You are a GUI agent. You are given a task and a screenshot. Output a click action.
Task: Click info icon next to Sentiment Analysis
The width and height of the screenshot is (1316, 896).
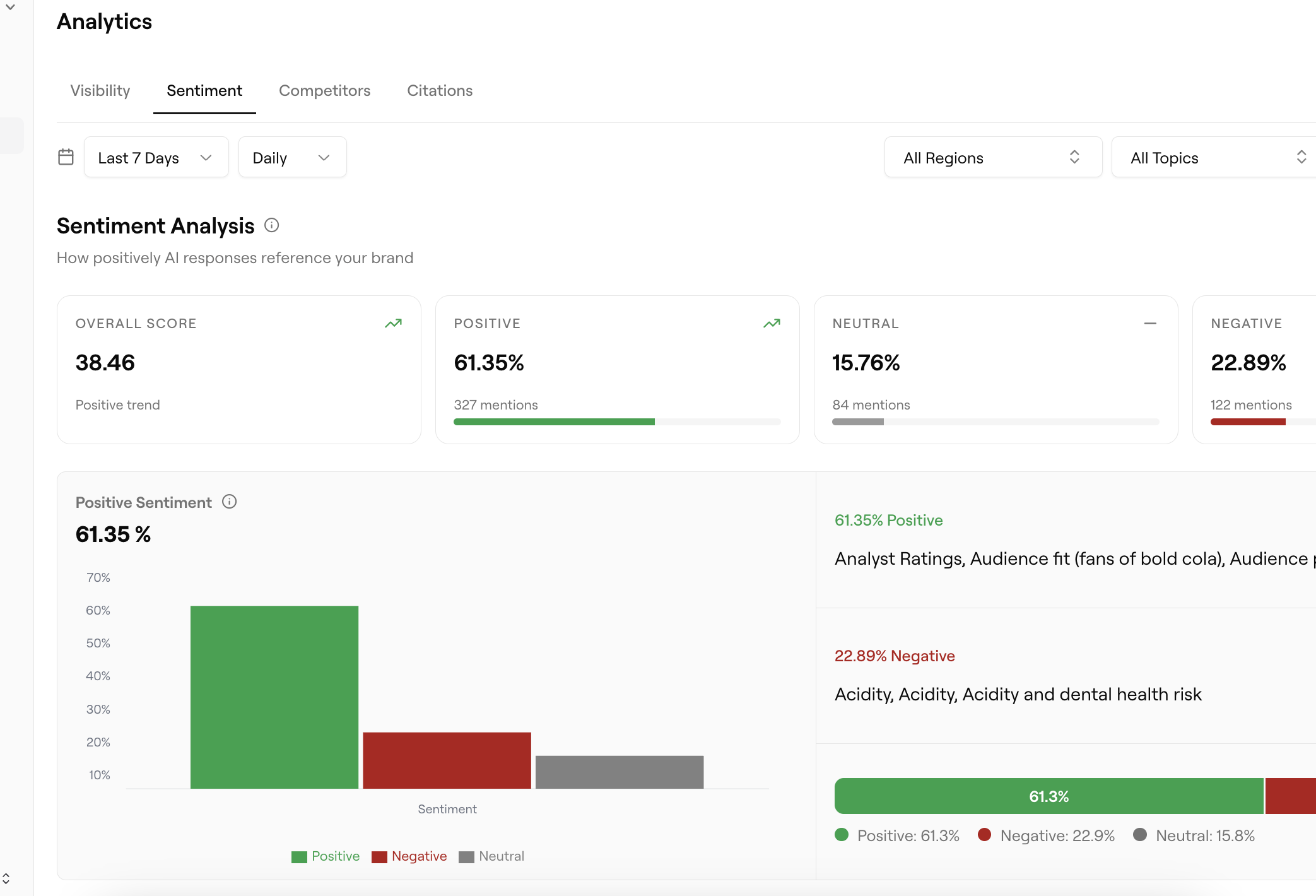271,225
